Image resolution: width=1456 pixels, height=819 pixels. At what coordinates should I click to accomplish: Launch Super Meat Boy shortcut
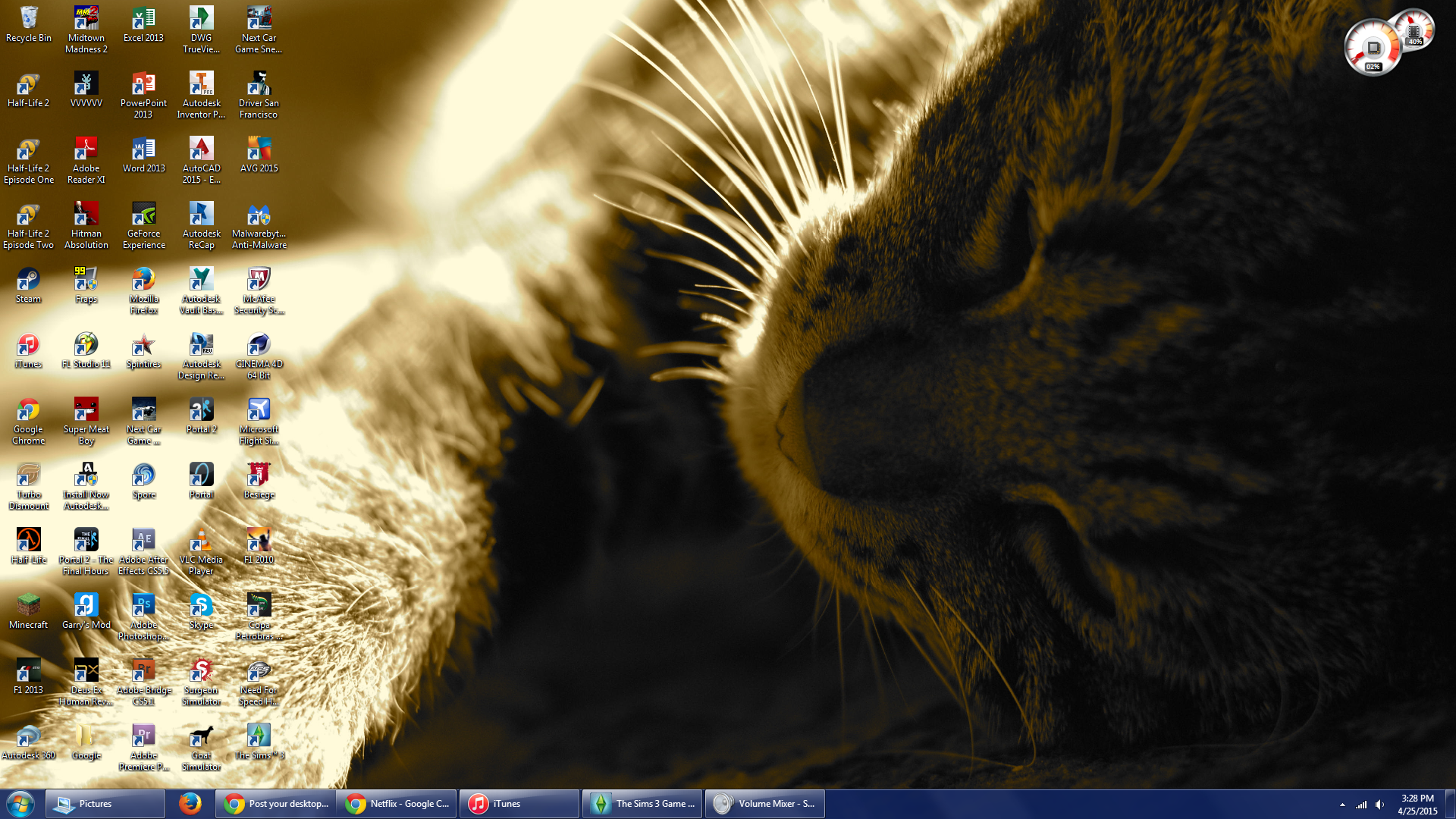click(x=86, y=422)
